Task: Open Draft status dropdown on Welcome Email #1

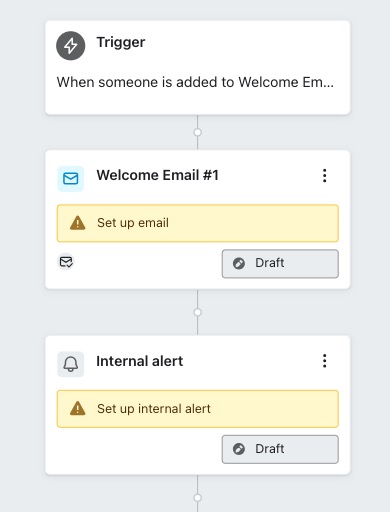Action: 280,263
